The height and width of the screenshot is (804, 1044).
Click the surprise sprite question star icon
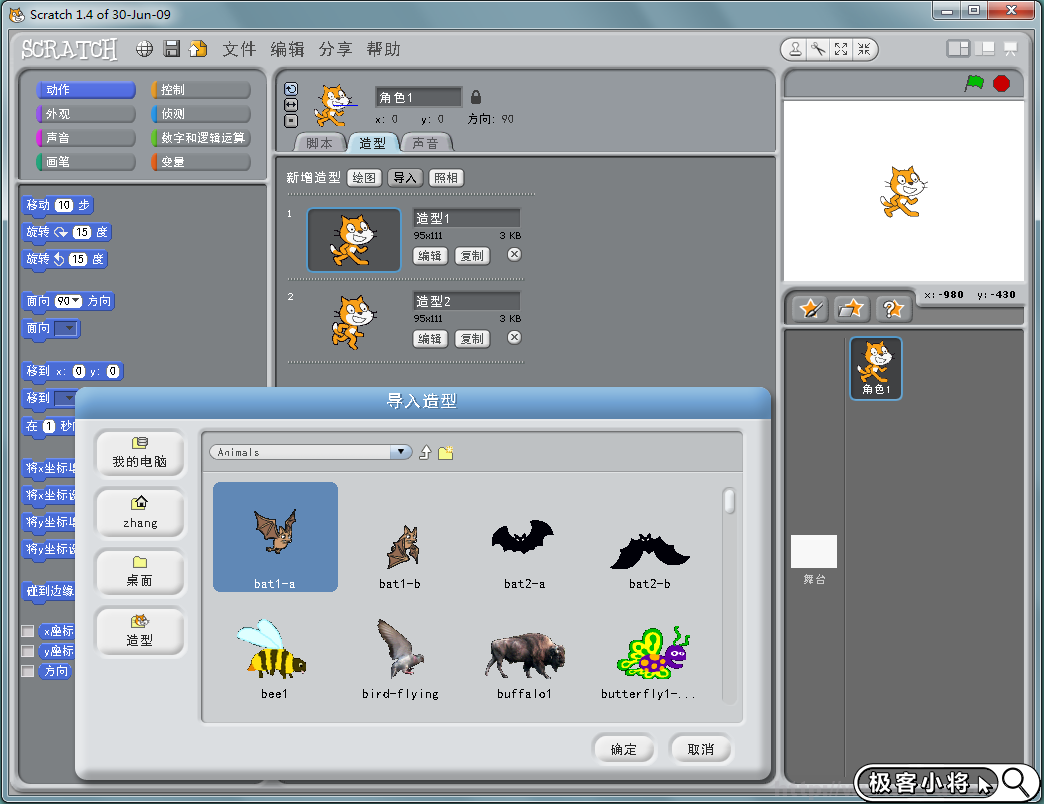point(893,309)
